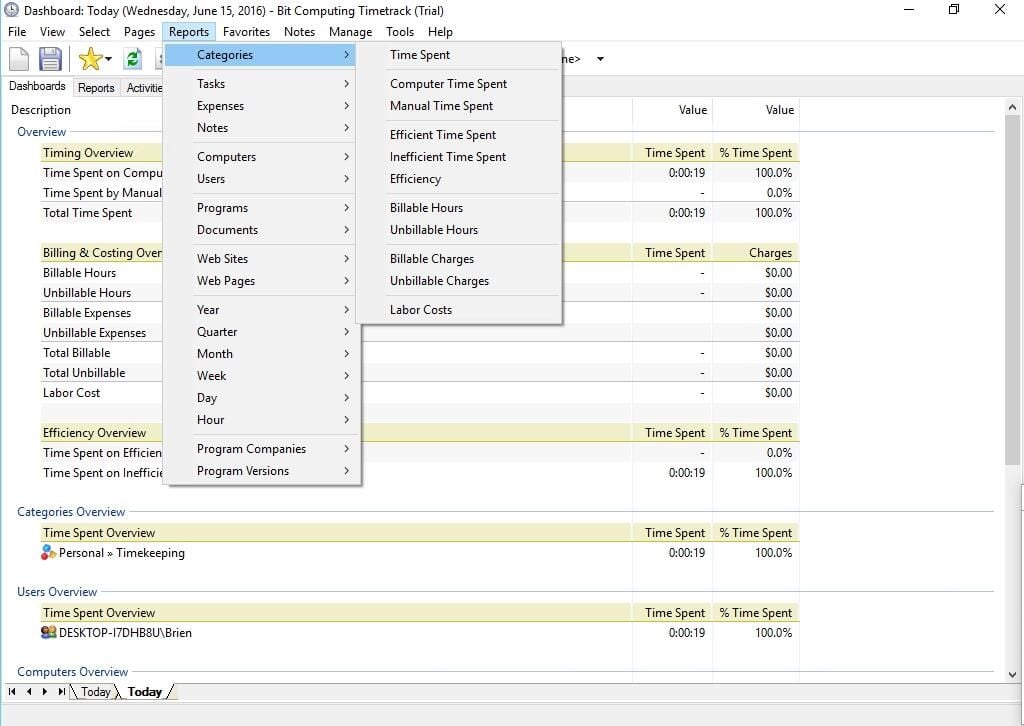Expand the Quarter submenu
Screen dimensions: 1024x726
pyautogui.click(x=261, y=332)
